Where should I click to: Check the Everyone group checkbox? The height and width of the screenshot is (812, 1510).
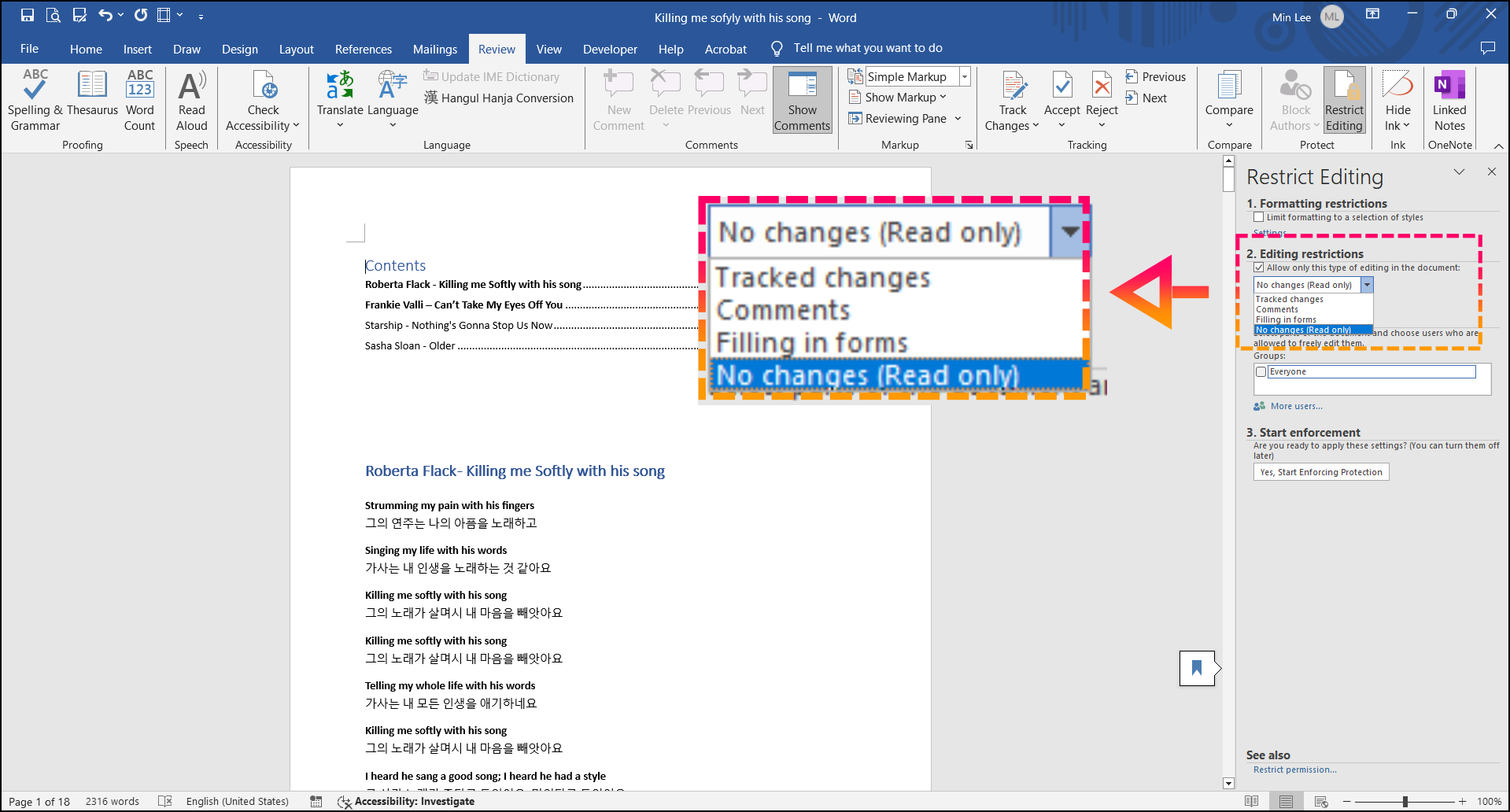click(x=1261, y=371)
